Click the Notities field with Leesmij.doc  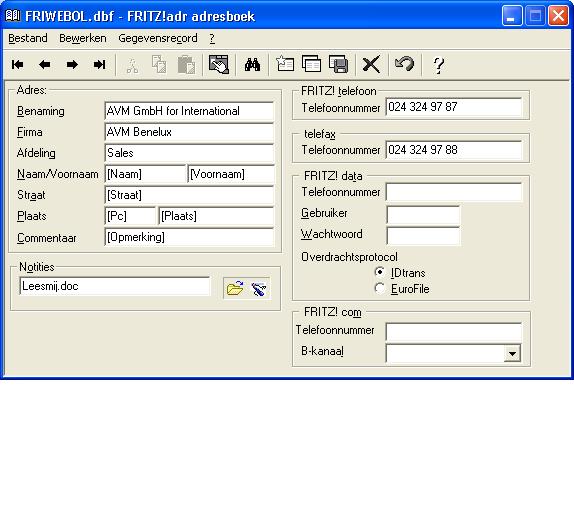(x=115, y=286)
